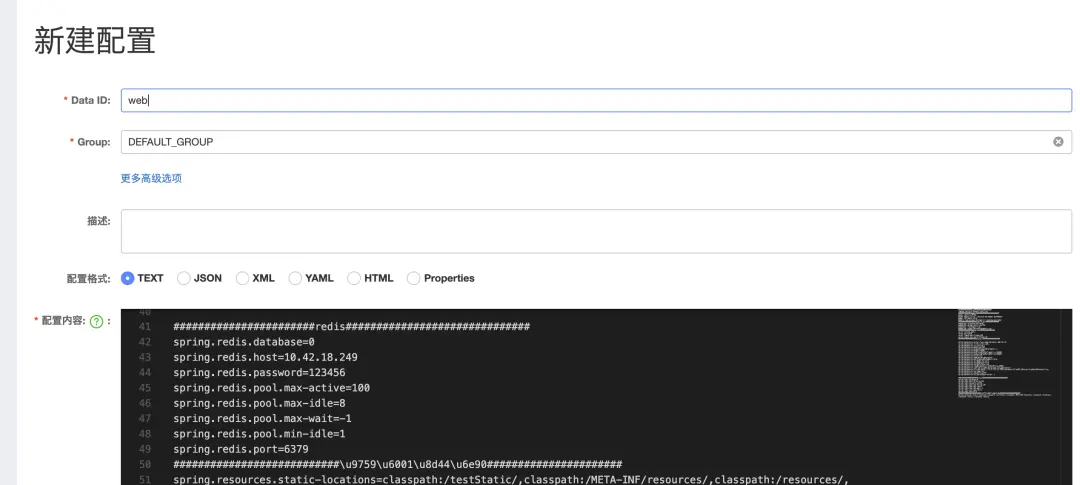Select the Properties format radio button
Image resolution: width=1080 pixels, height=485 pixels.
pos(413,278)
